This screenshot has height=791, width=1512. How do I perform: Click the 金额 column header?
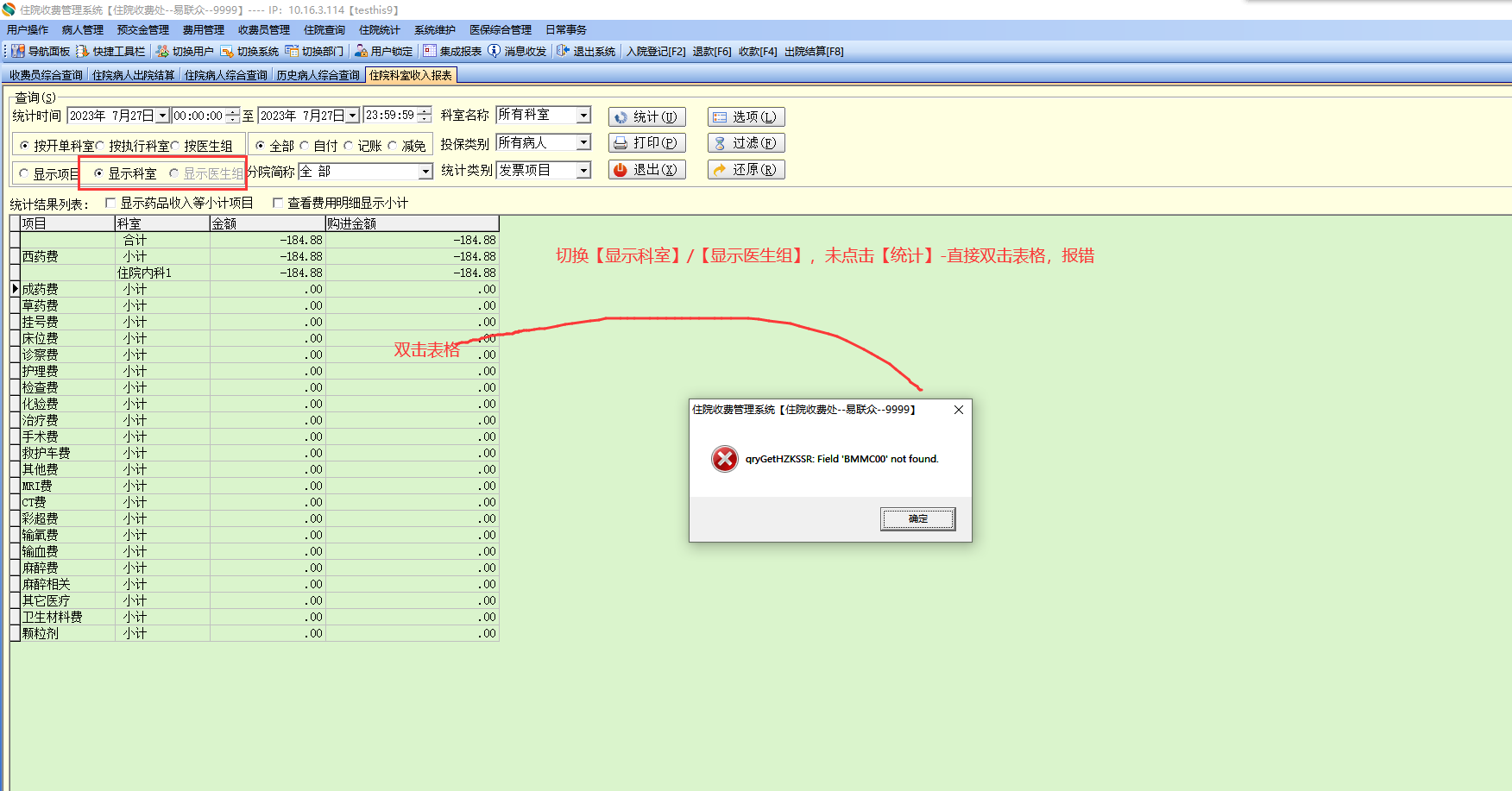coord(268,223)
